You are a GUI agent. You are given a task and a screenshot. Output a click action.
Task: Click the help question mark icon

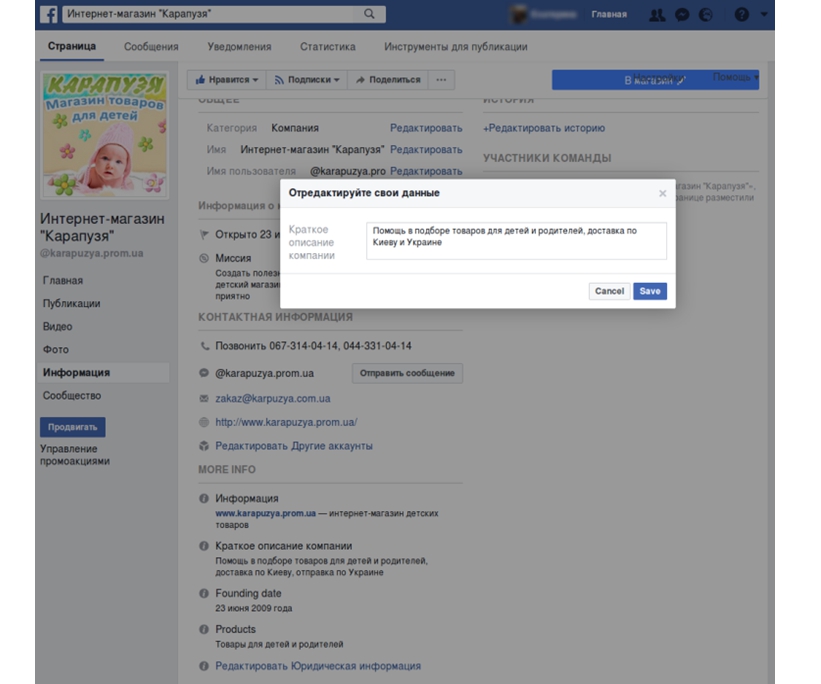(741, 15)
